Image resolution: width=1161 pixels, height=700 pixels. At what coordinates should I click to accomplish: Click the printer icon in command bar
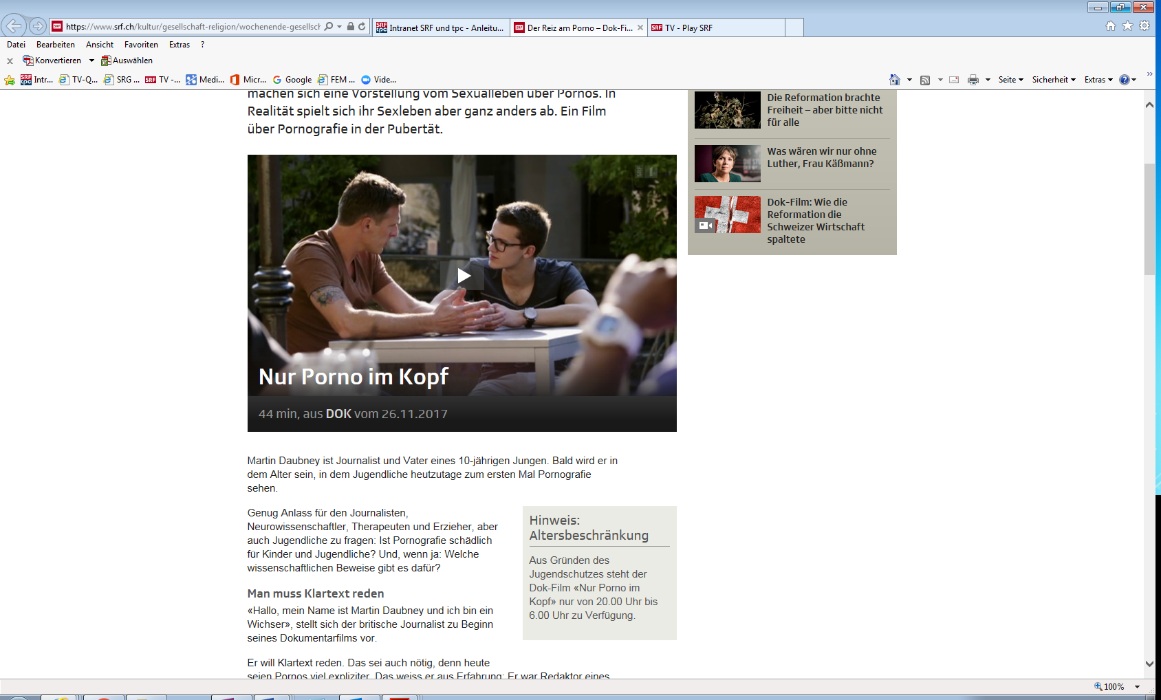tap(973, 79)
